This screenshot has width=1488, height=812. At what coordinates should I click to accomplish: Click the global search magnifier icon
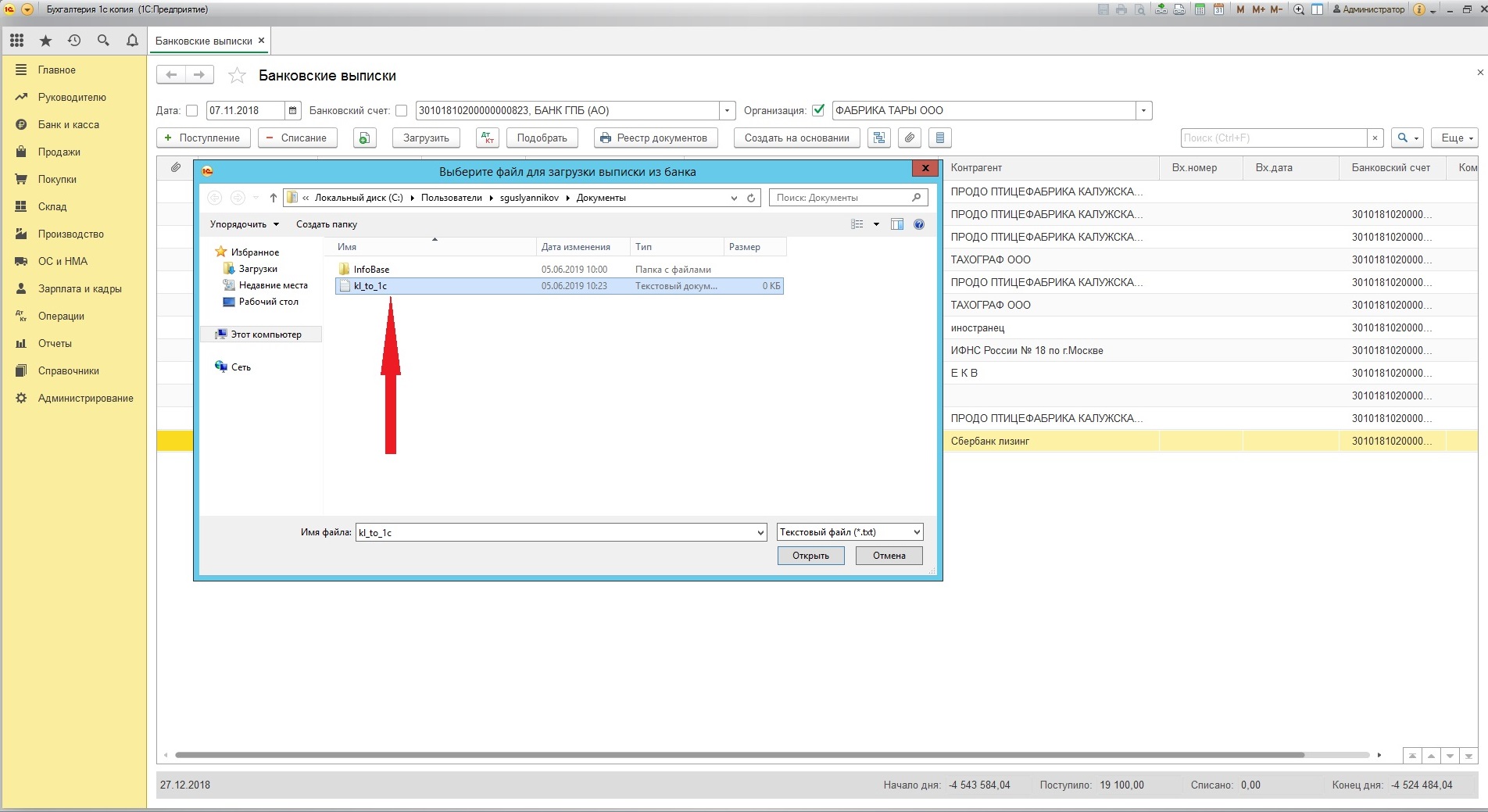point(103,41)
